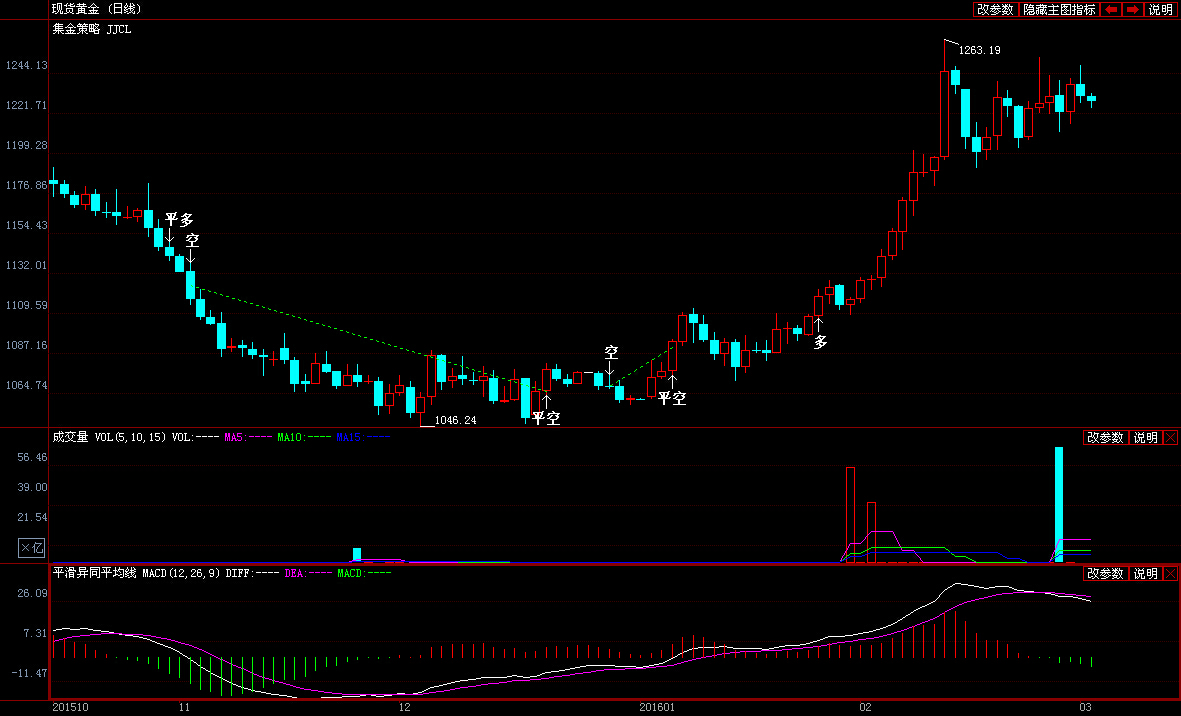Click the 201601 date axis label
Viewport: 1181px width, 716px height.
[658, 707]
